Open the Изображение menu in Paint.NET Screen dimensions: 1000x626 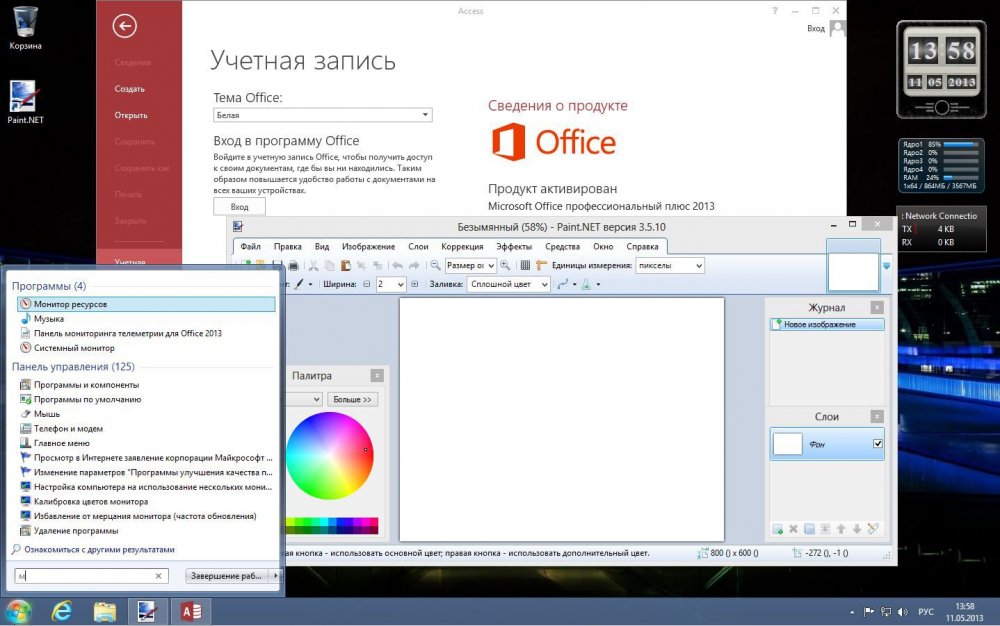(369, 246)
